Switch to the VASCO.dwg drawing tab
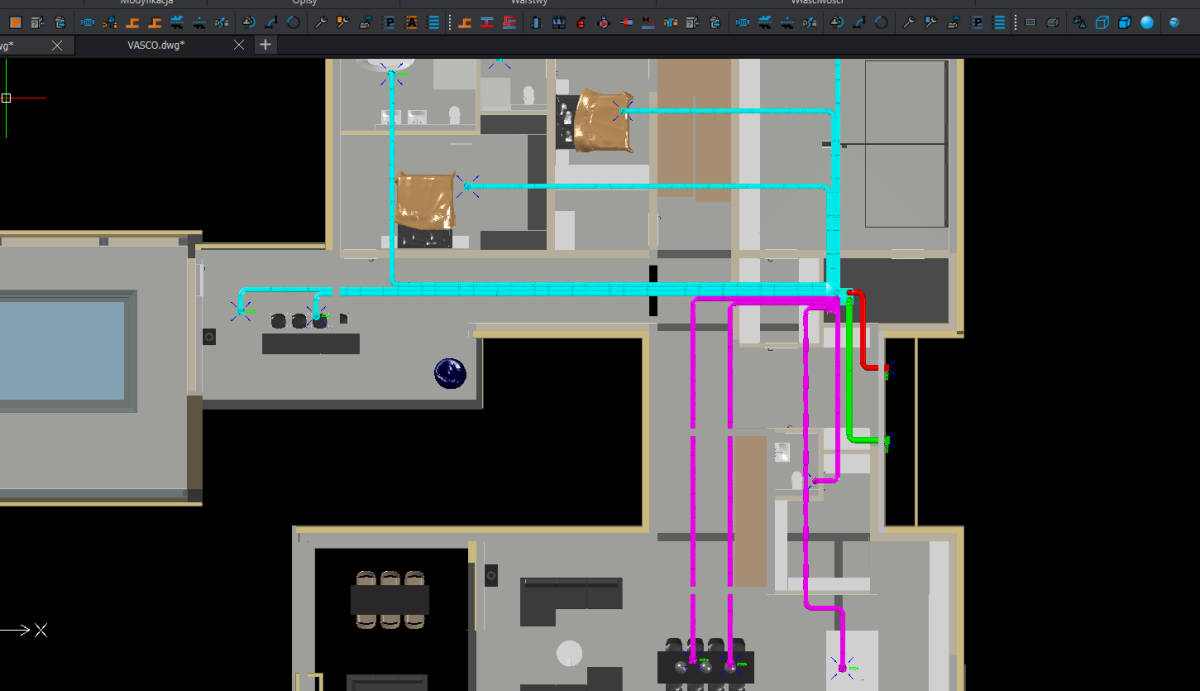1200x691 pixels. 155,45
